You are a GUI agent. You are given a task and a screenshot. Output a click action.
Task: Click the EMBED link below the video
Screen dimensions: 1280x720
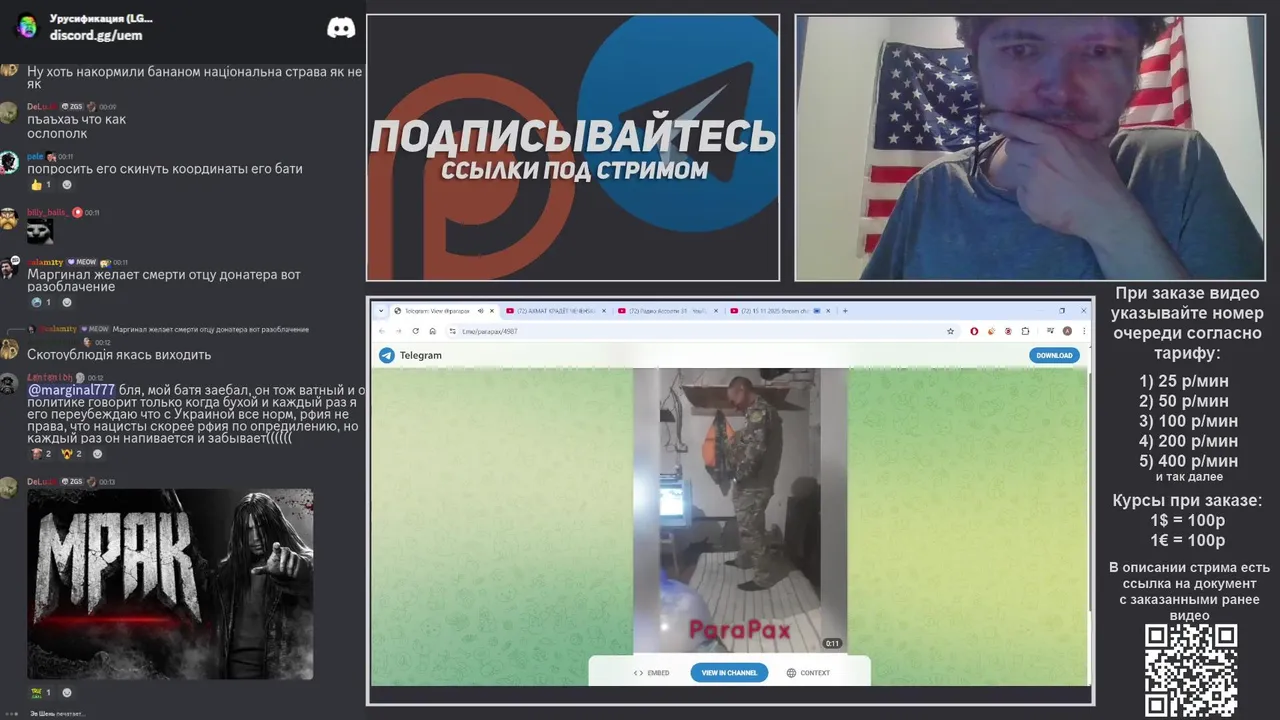coord(651,673)
